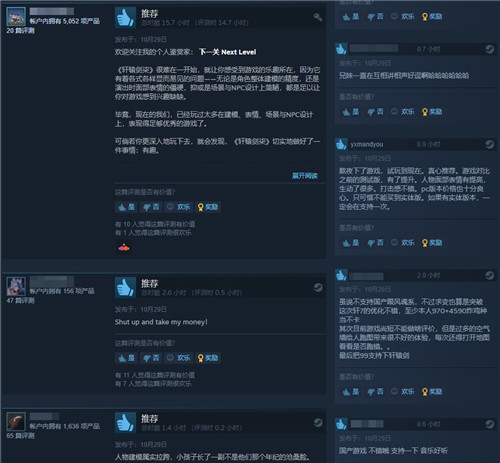The height and width of the screenshot is (463, 500).
Task: Click the thumbs-up icon on the third review (1.4 hours)
Action: tap(125, 422)
